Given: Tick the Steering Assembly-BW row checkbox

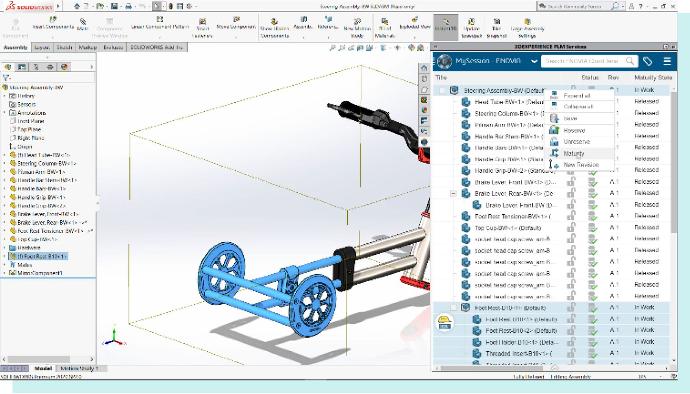Looking at the screenshot, I should 442,90.
